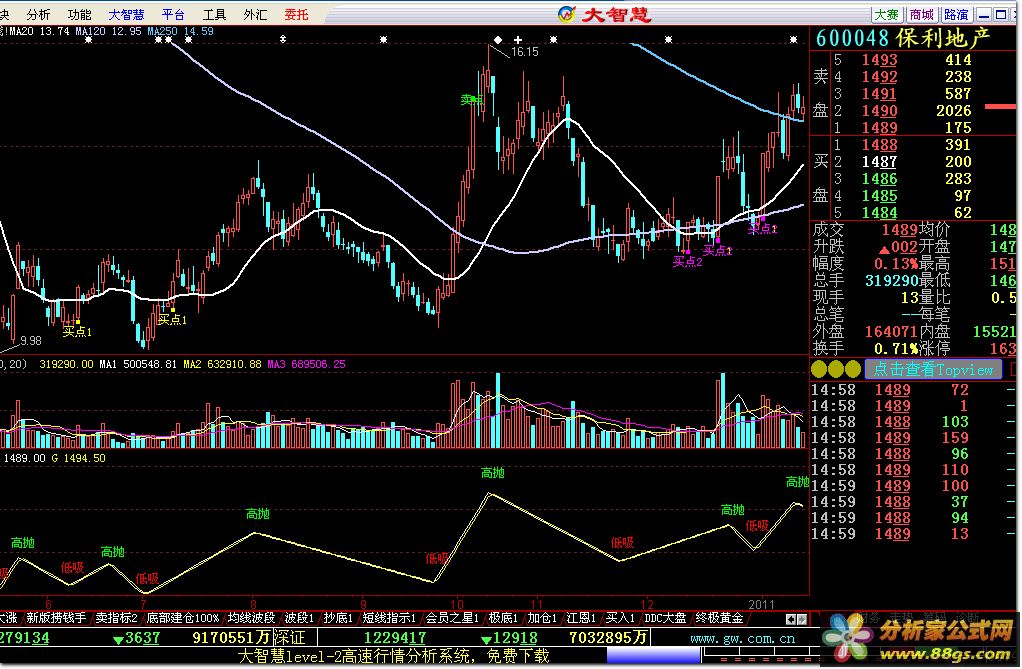Select the 短线指示1 indicator tab

389,617
